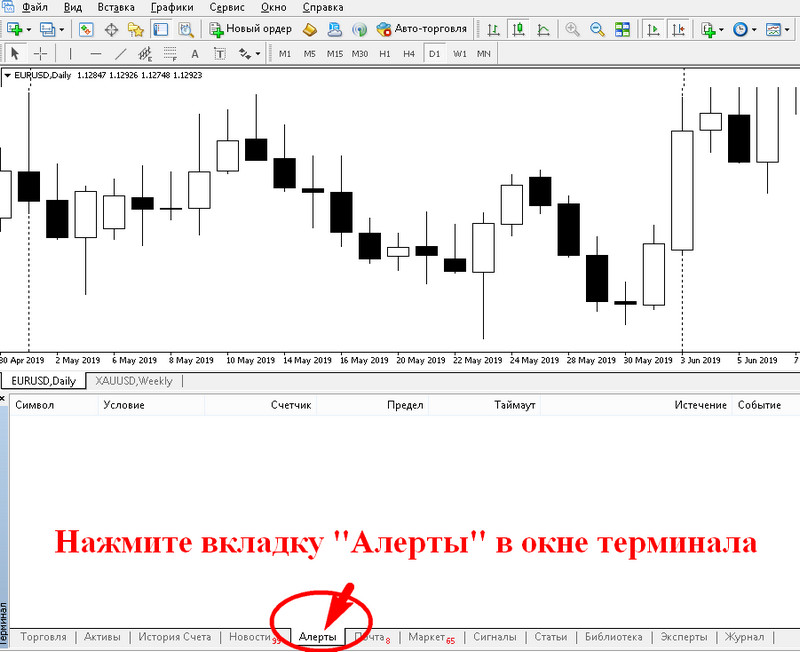Viewport: 800px width, 652px height.
Task: Select the equidistant channel tool
Action: 145,54
